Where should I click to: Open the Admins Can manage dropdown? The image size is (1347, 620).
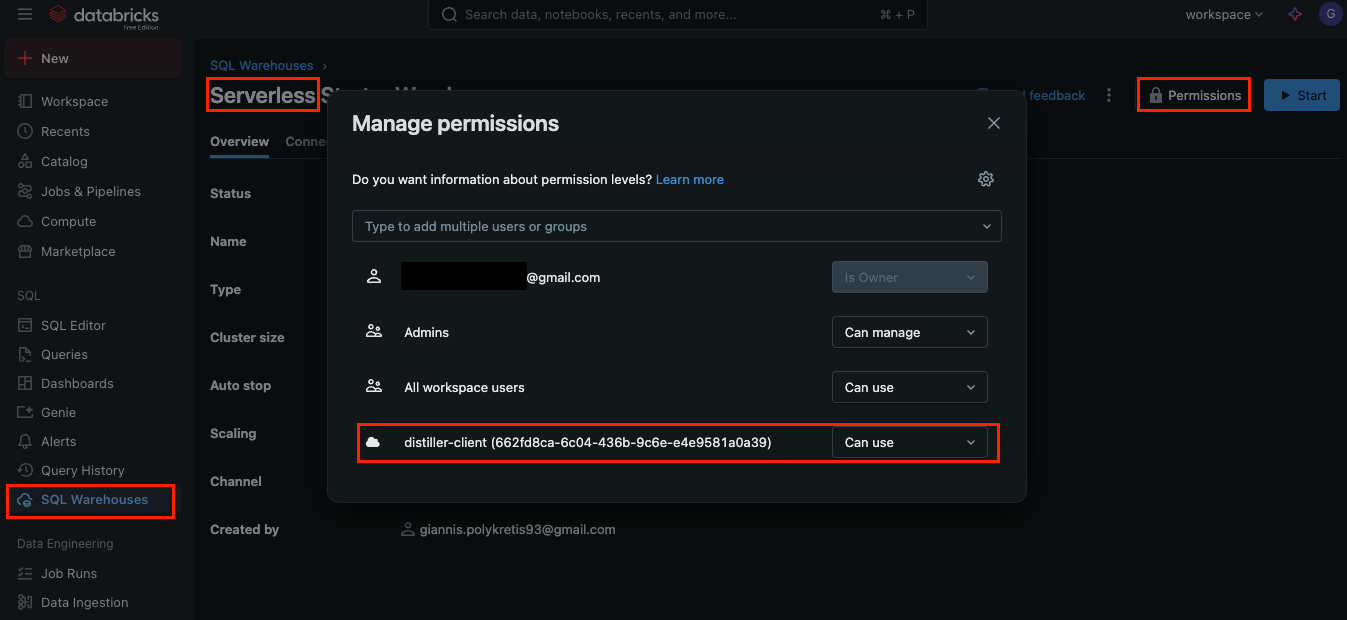pos(909,332)
